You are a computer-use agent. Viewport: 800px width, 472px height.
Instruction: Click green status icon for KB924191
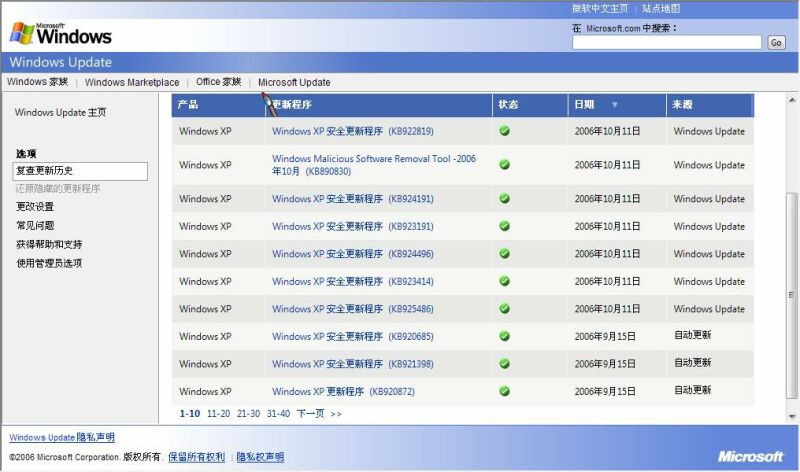[505, 198]
